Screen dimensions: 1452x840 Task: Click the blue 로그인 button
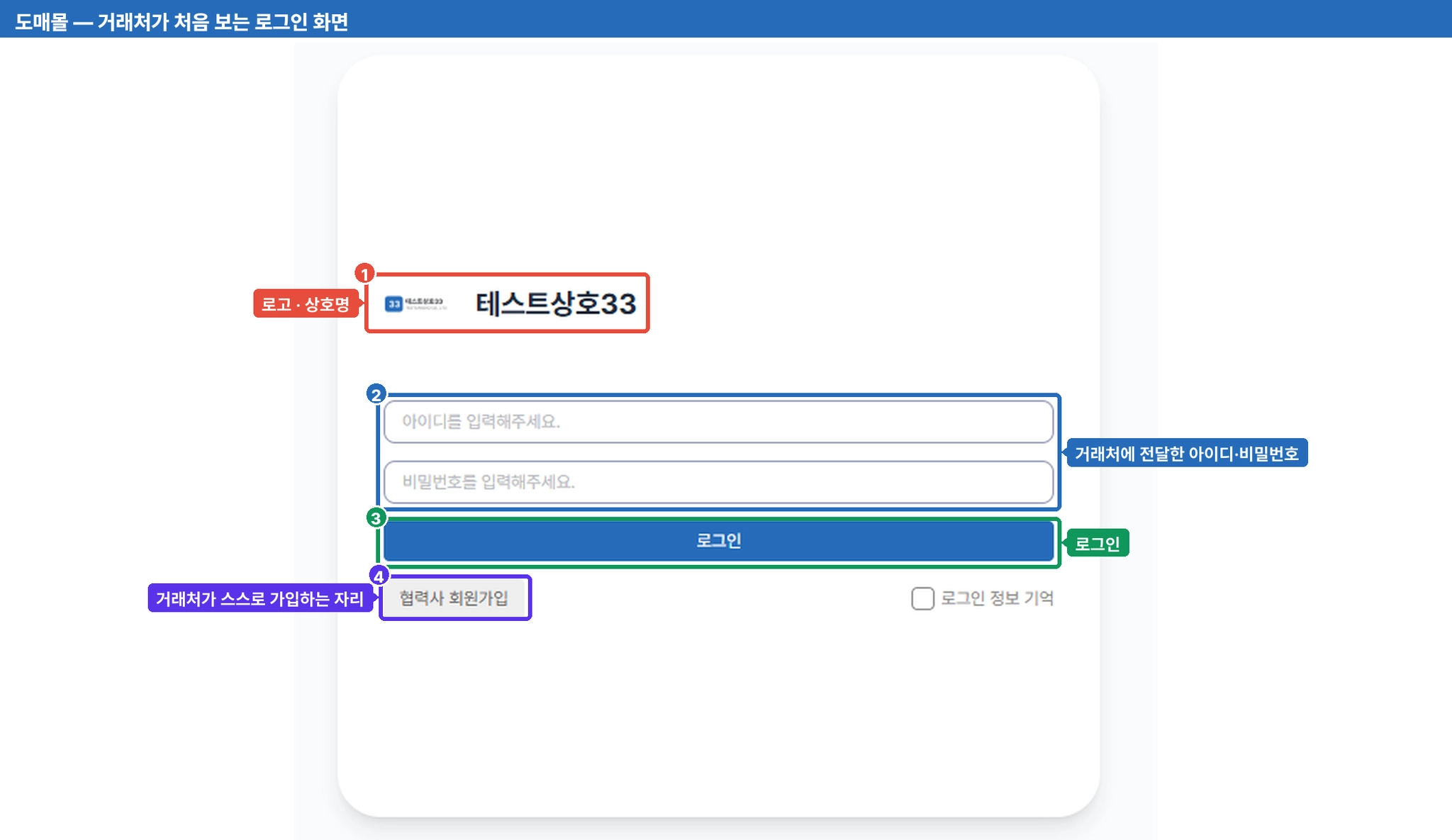point(718,541)
